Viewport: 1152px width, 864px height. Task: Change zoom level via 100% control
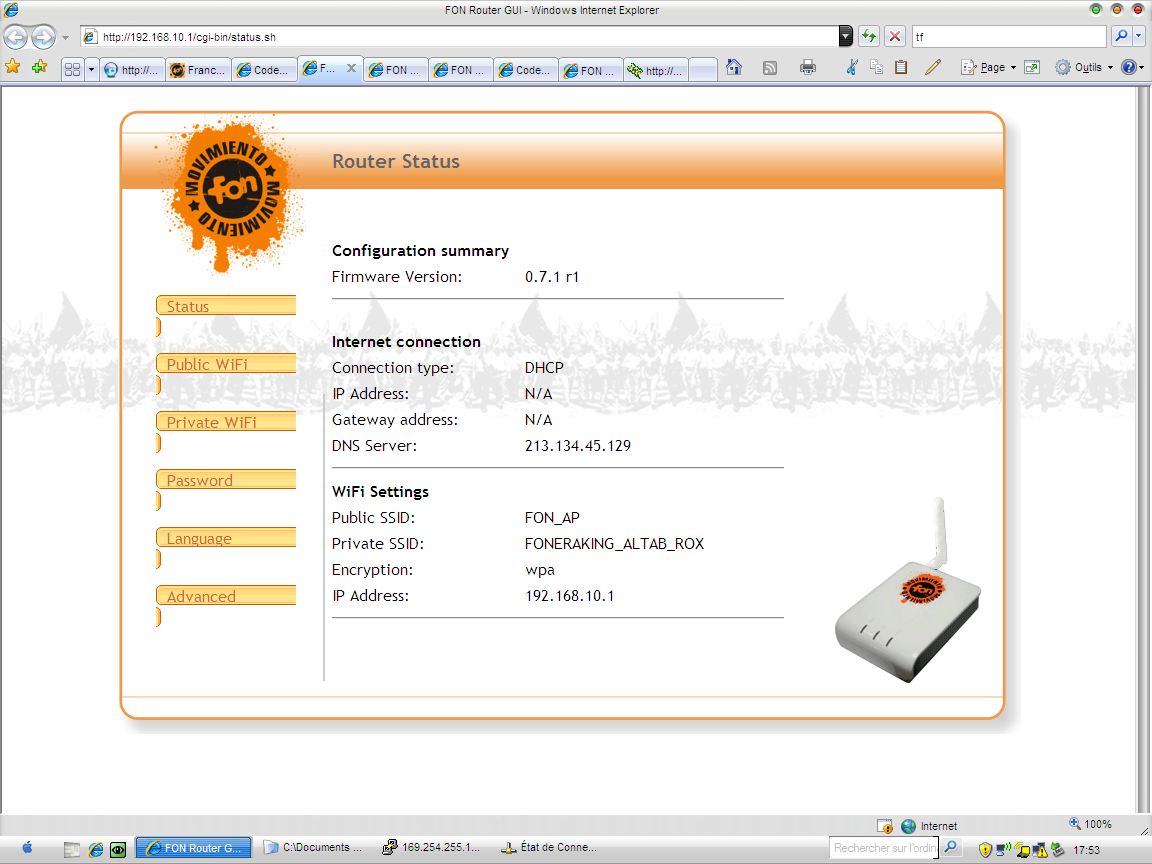pyautogui.click(x=1090, y=824)
